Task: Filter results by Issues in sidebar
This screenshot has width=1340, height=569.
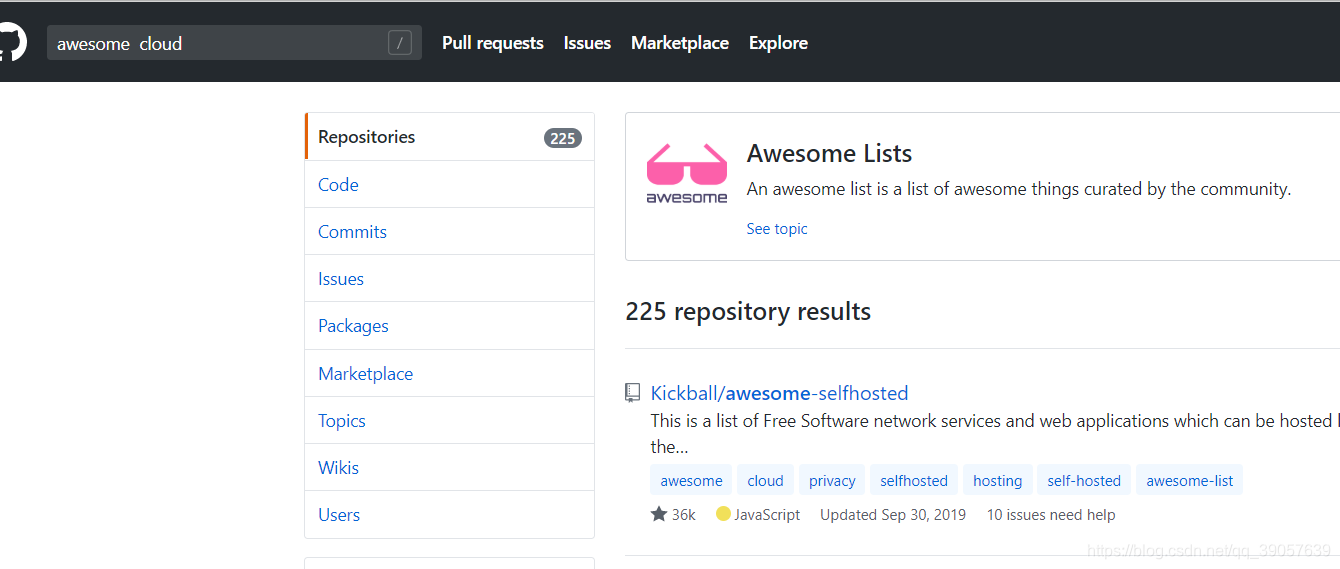Action: pyautogui.click(x=449, y=278)
